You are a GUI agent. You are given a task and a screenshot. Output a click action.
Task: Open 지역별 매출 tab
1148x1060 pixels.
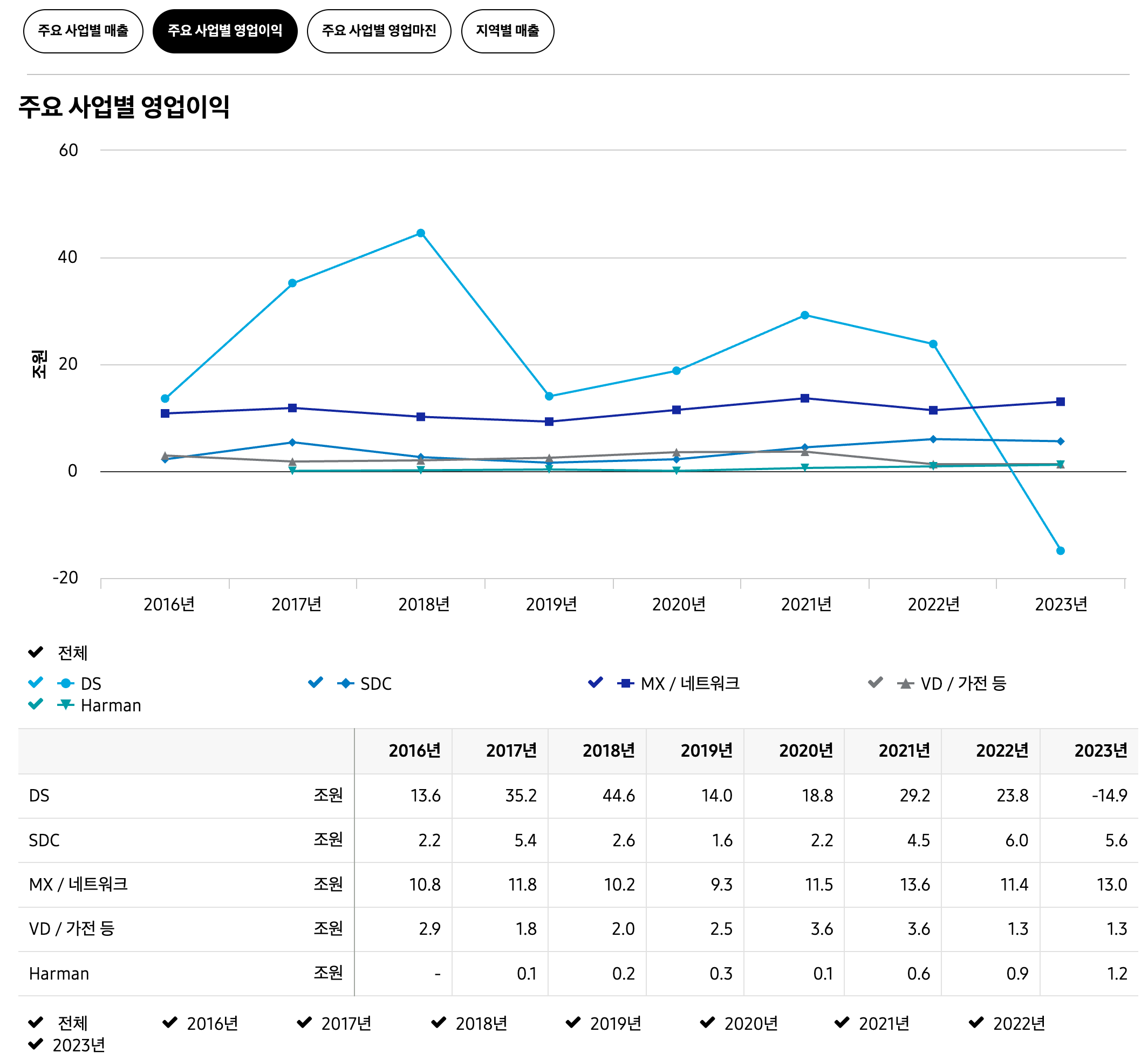coord(508,31)
